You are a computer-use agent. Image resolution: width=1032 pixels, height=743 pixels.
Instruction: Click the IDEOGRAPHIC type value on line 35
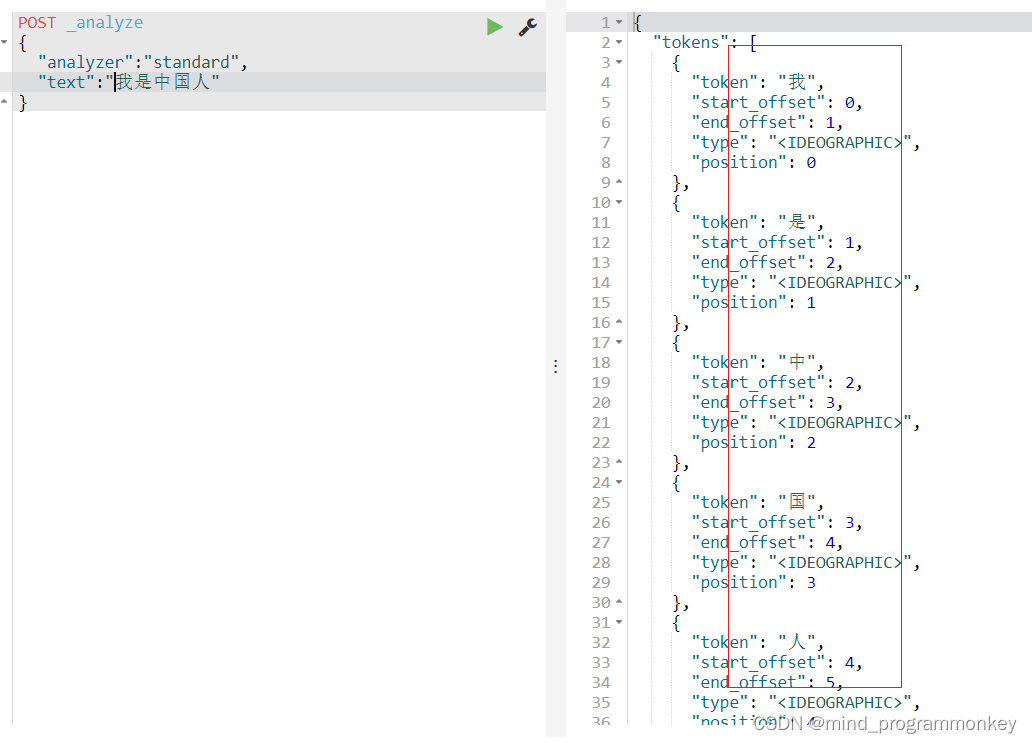[840, 704]
